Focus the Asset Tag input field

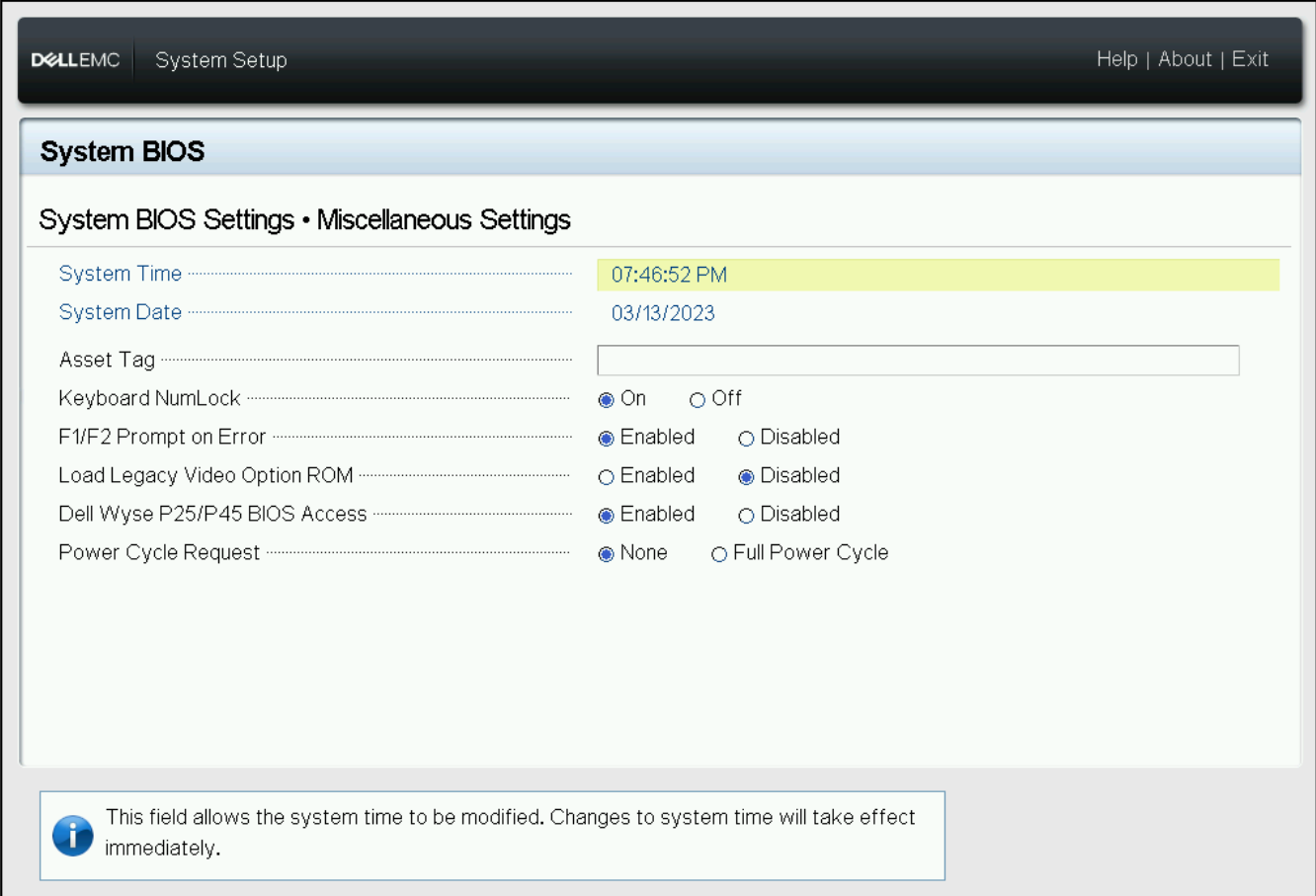[x=918, y=361]
